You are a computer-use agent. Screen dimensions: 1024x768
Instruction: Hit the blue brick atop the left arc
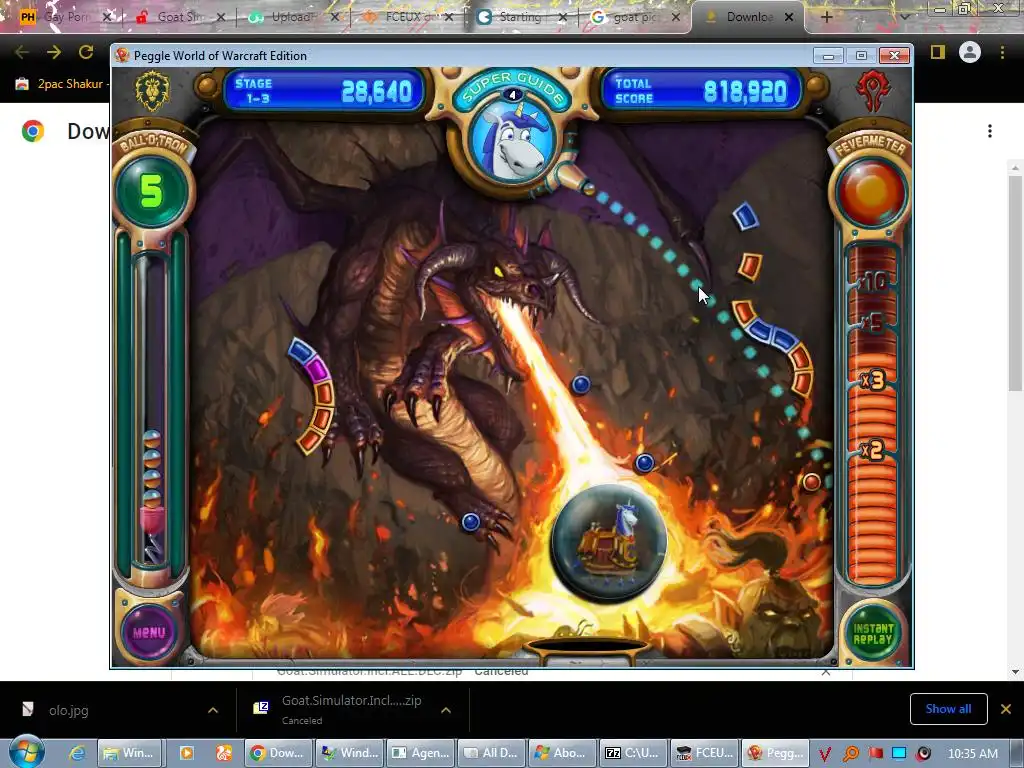(300, 349)
